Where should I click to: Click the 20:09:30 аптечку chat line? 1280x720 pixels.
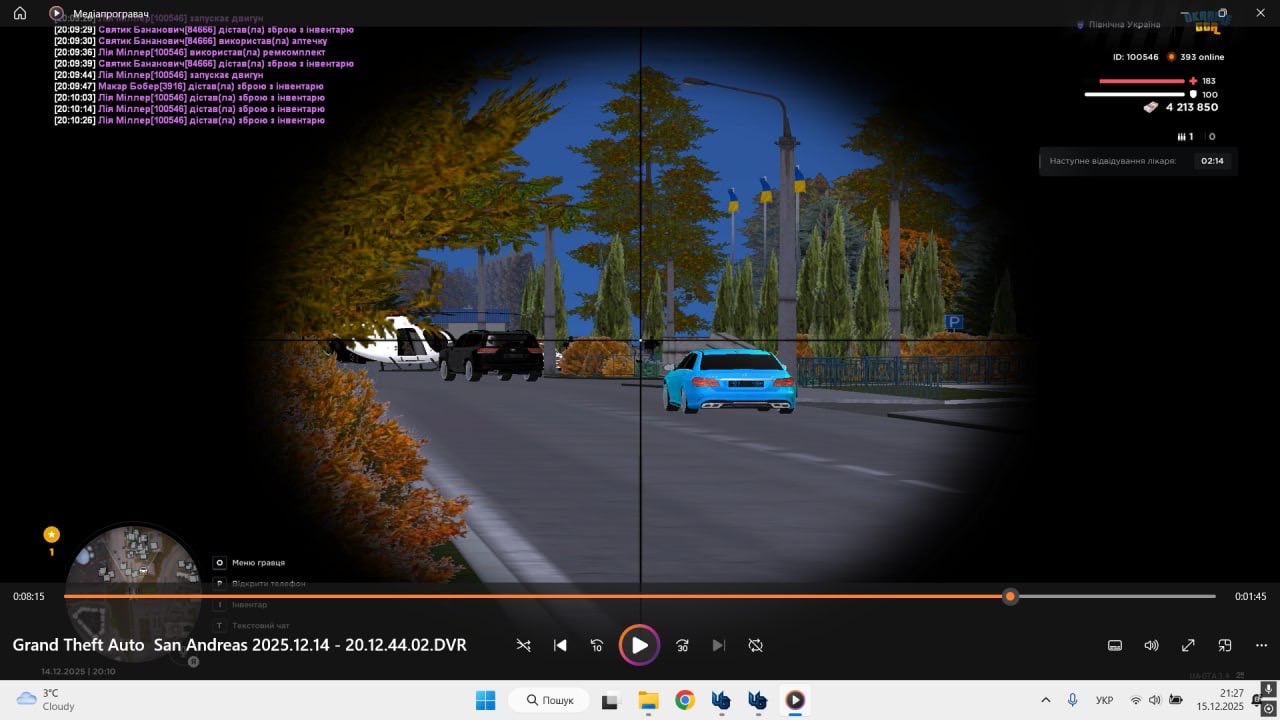pos(191,41)
